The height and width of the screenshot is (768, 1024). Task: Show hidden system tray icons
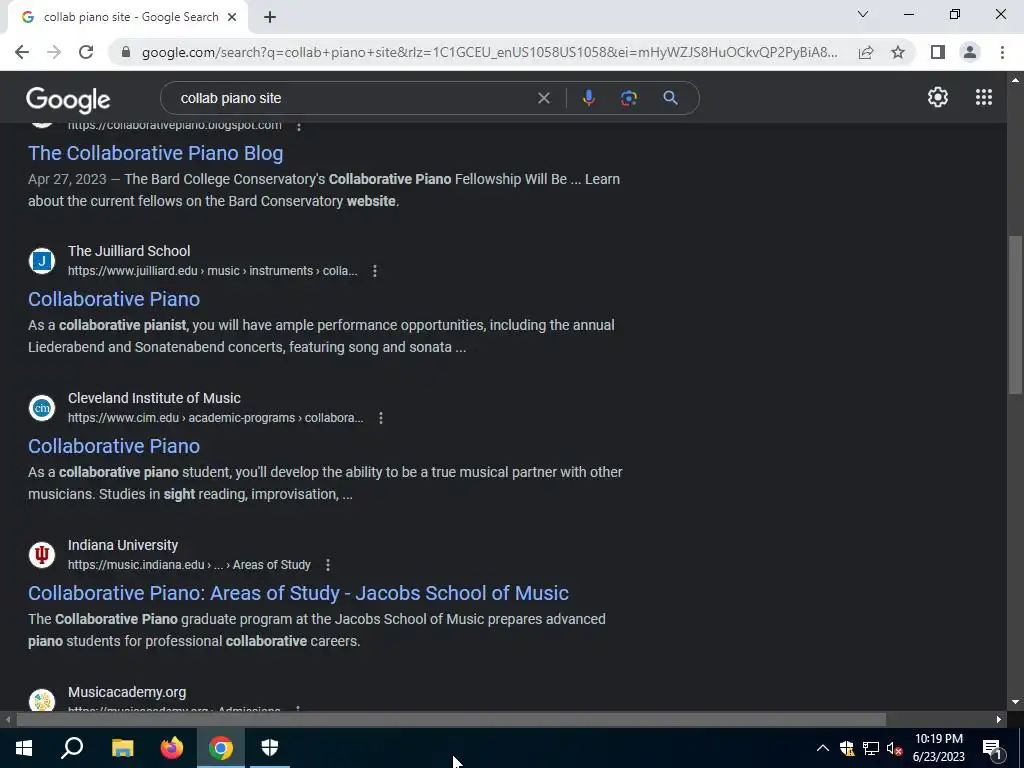click(823, 748)
